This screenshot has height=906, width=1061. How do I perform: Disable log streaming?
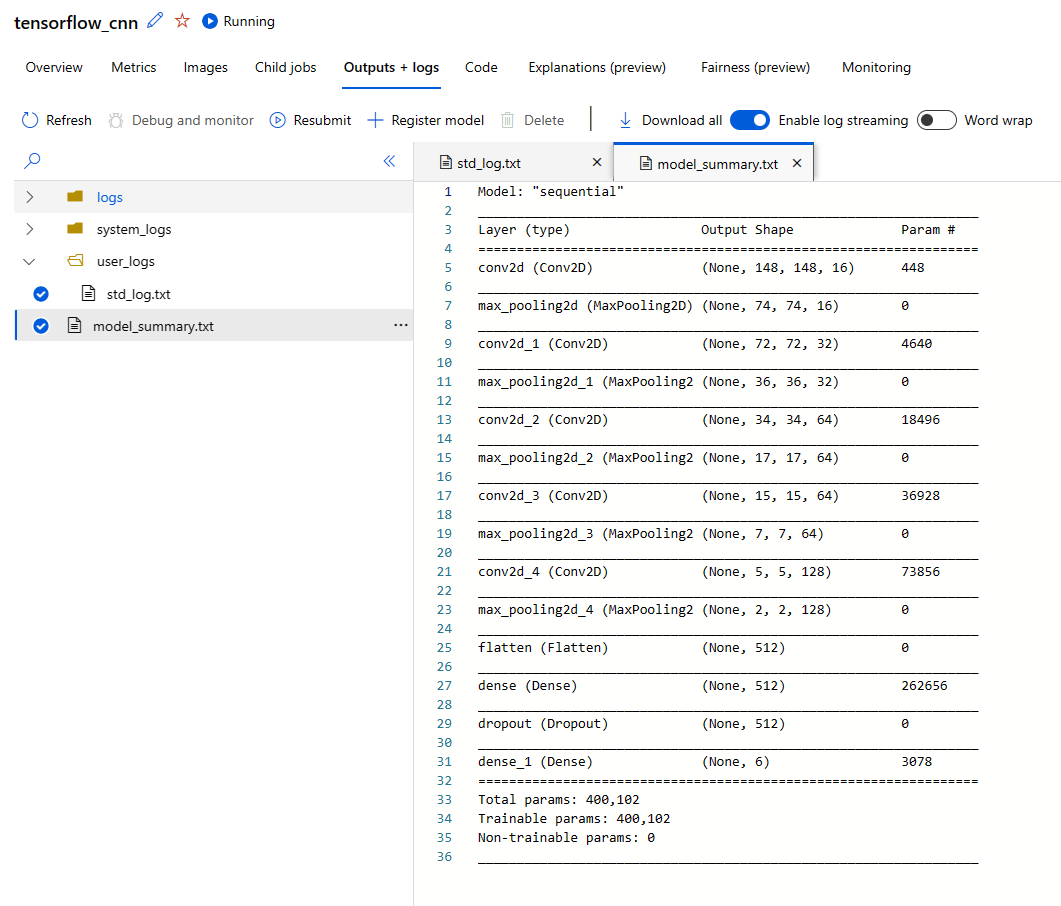point(750,120)
